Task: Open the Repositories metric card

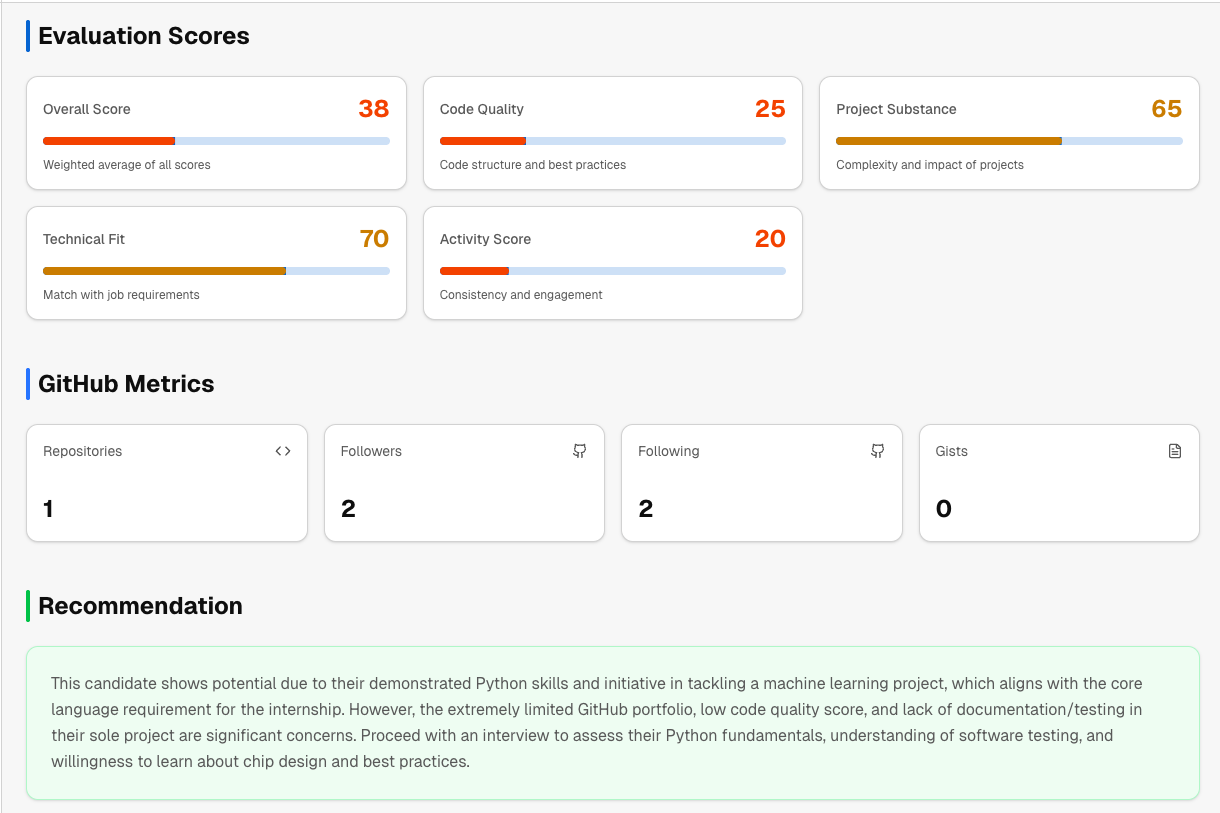Action: point(166,483)
